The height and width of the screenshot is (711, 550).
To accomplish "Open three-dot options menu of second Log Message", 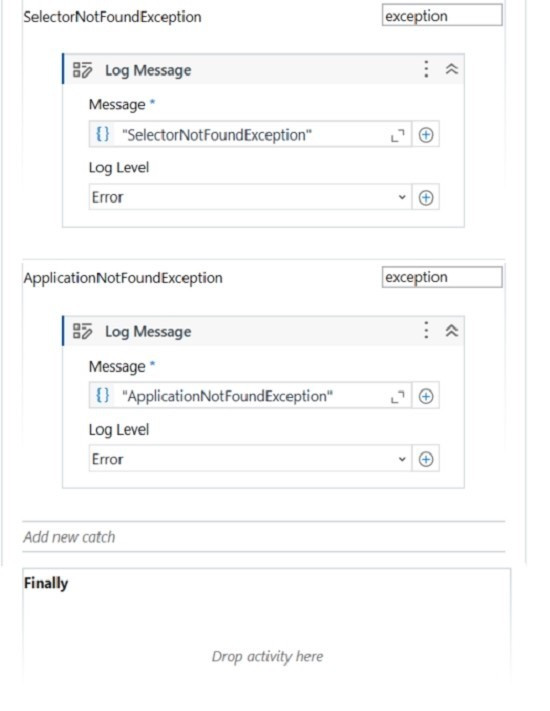I will [x=426, y=330].
